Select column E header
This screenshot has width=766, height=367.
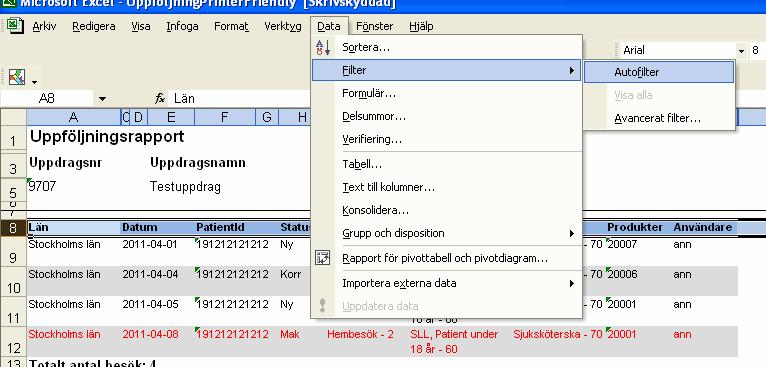(171, 117)
